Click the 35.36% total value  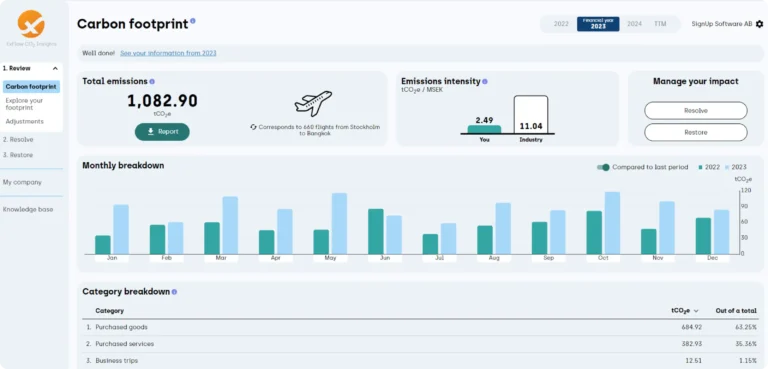tap(746, 344)
